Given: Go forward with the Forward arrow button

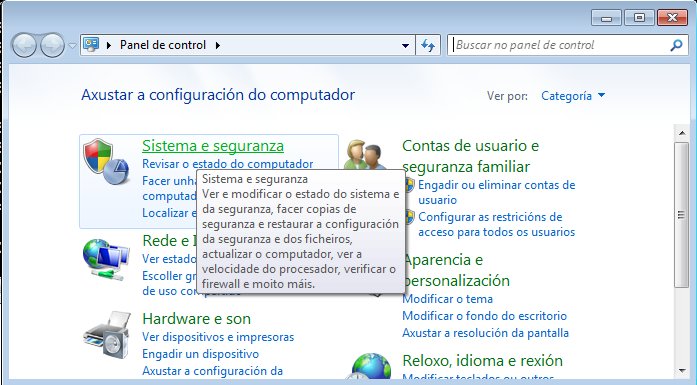Looking at the screenshot, I should tap(52, 45).
